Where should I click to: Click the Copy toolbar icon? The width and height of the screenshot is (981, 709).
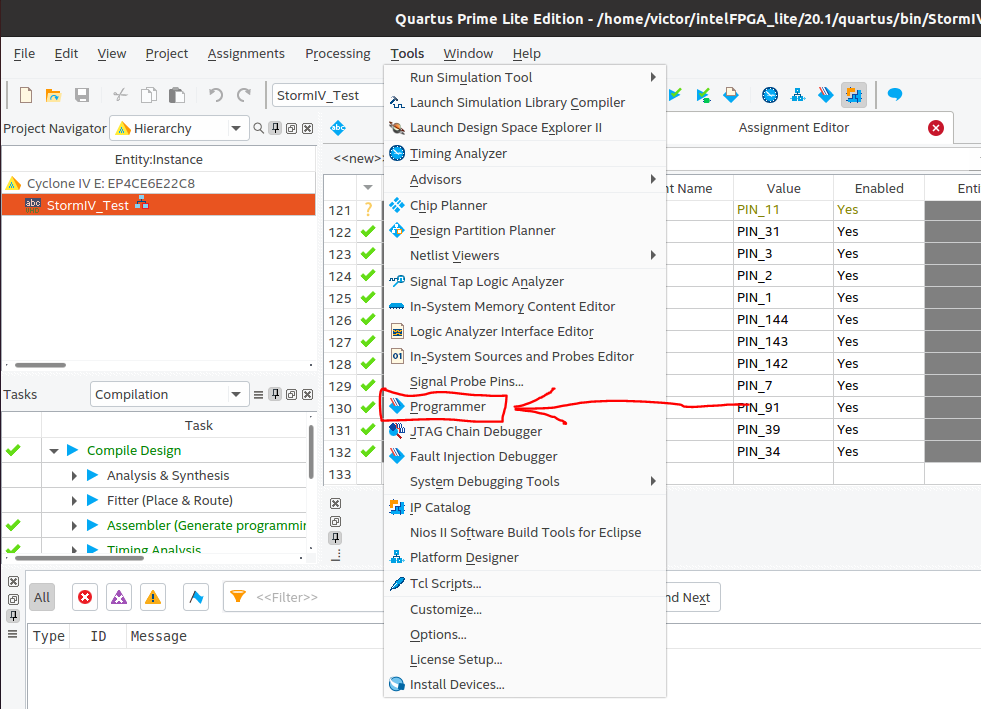tap(149, 95)
